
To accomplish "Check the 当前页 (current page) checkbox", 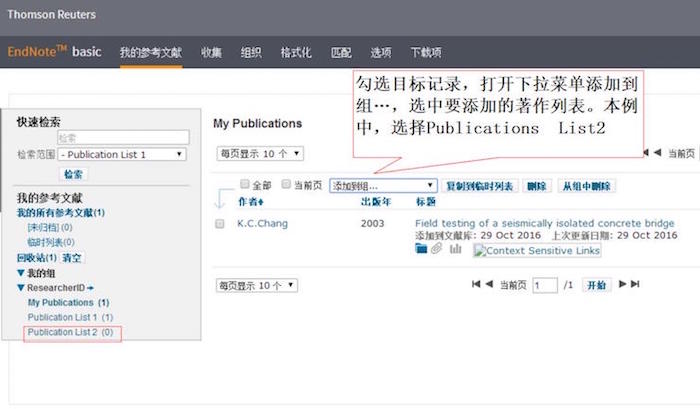I will pyautogui.click(x=287, y=184).
